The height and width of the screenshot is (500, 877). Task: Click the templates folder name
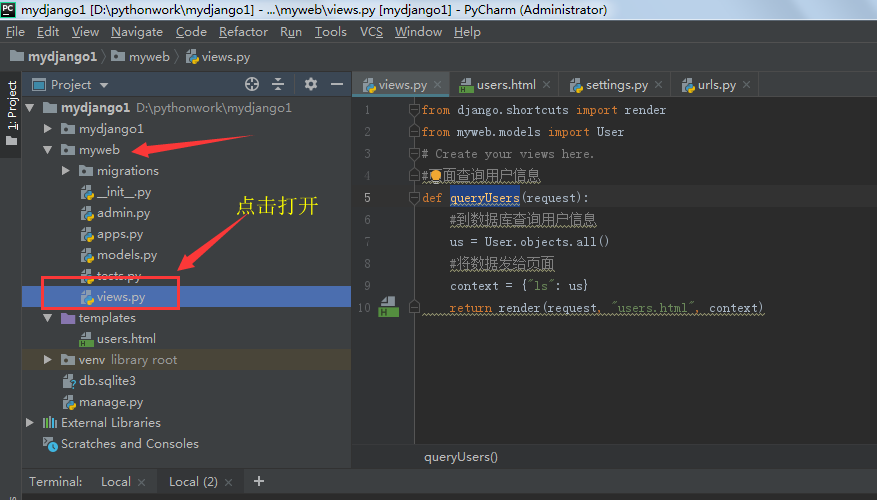[x=107, y=318]
